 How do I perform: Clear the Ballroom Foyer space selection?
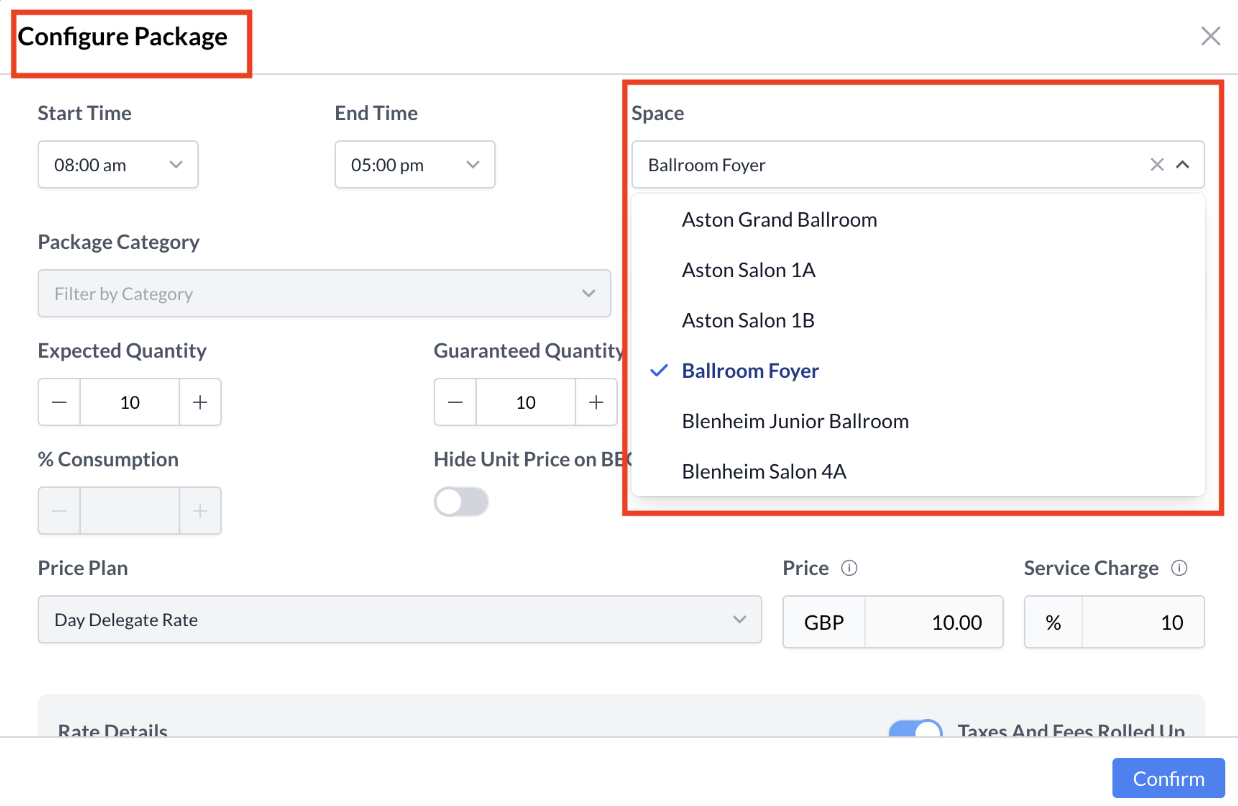1157,165
